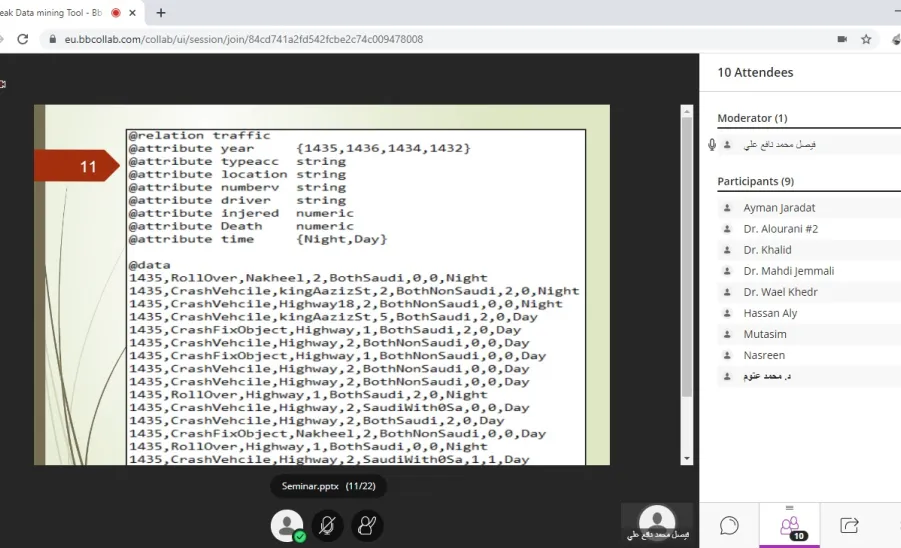Close the Data mining Tool tab
This screenshot has width=901, height=548.
pos(132,13)
